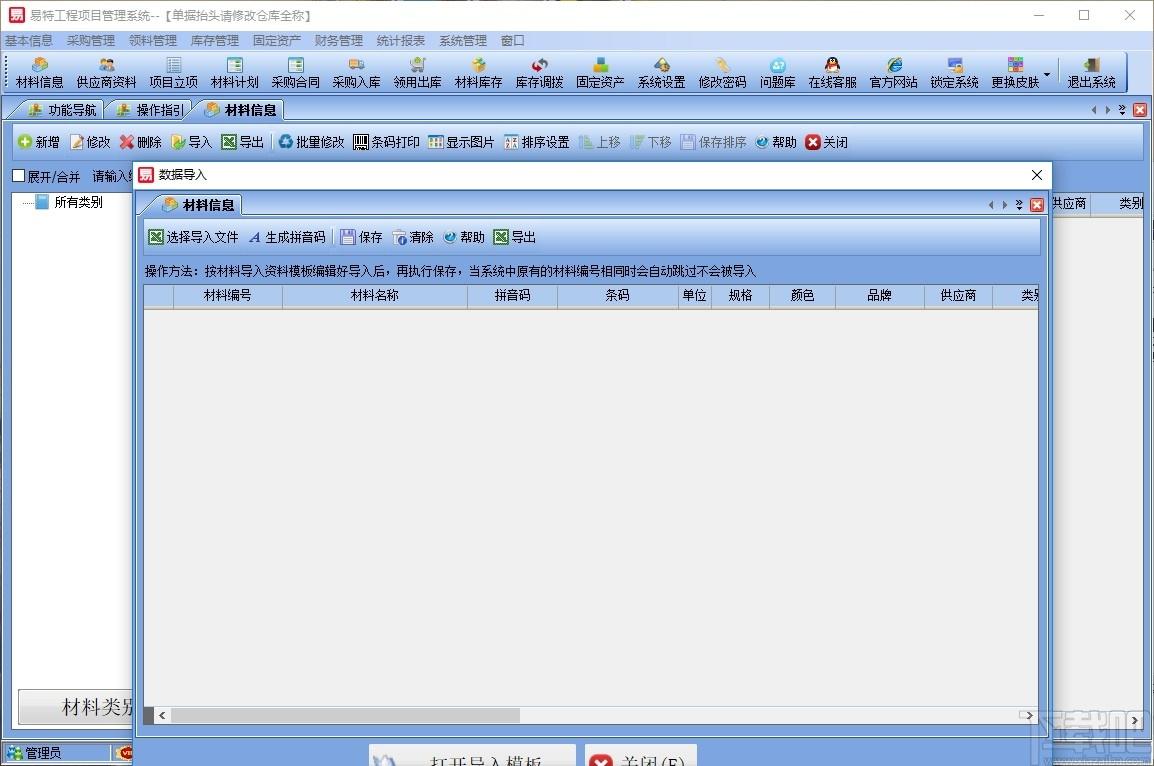
Task: Open the 采购管理 menu
Action: point(91,40)
